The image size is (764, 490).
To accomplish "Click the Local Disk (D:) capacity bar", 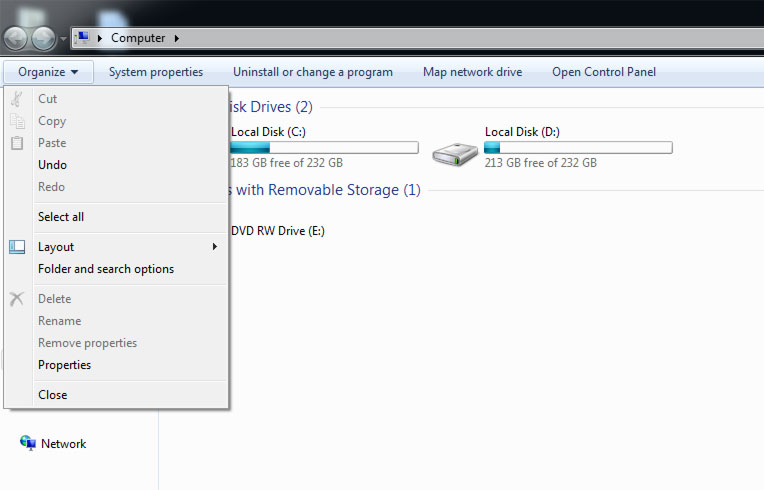I will [x=578, y=147].
